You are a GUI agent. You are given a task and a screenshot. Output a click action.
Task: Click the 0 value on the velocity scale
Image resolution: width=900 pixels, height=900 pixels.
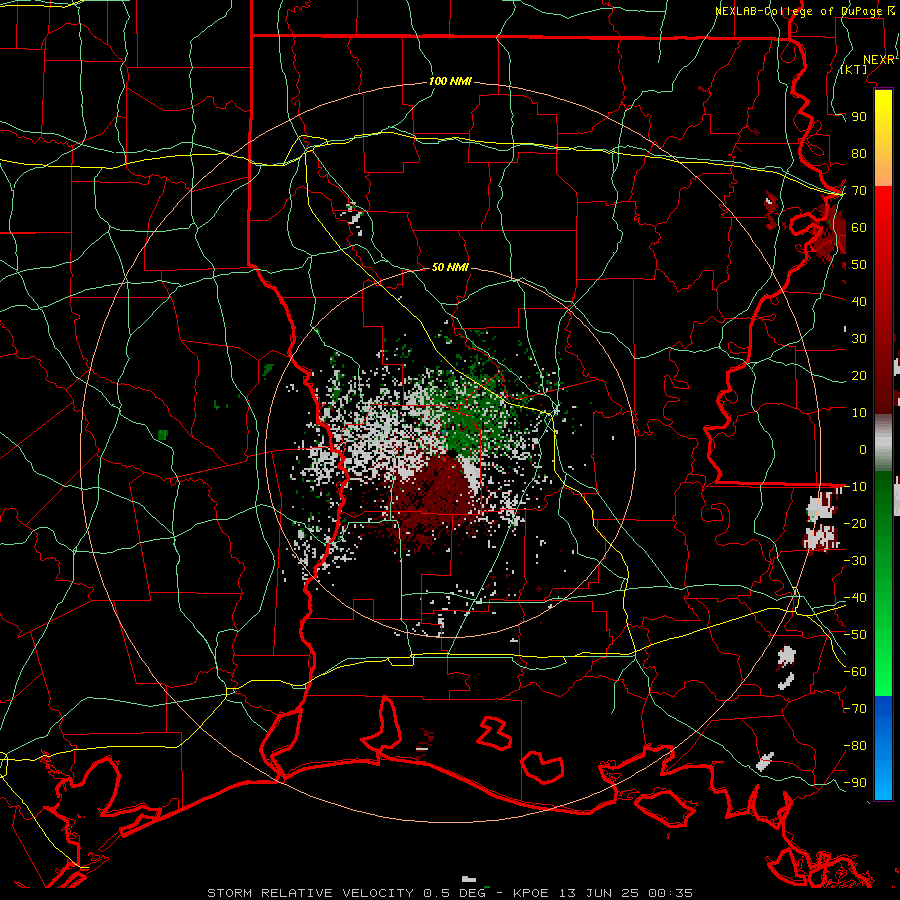point(863,449)
